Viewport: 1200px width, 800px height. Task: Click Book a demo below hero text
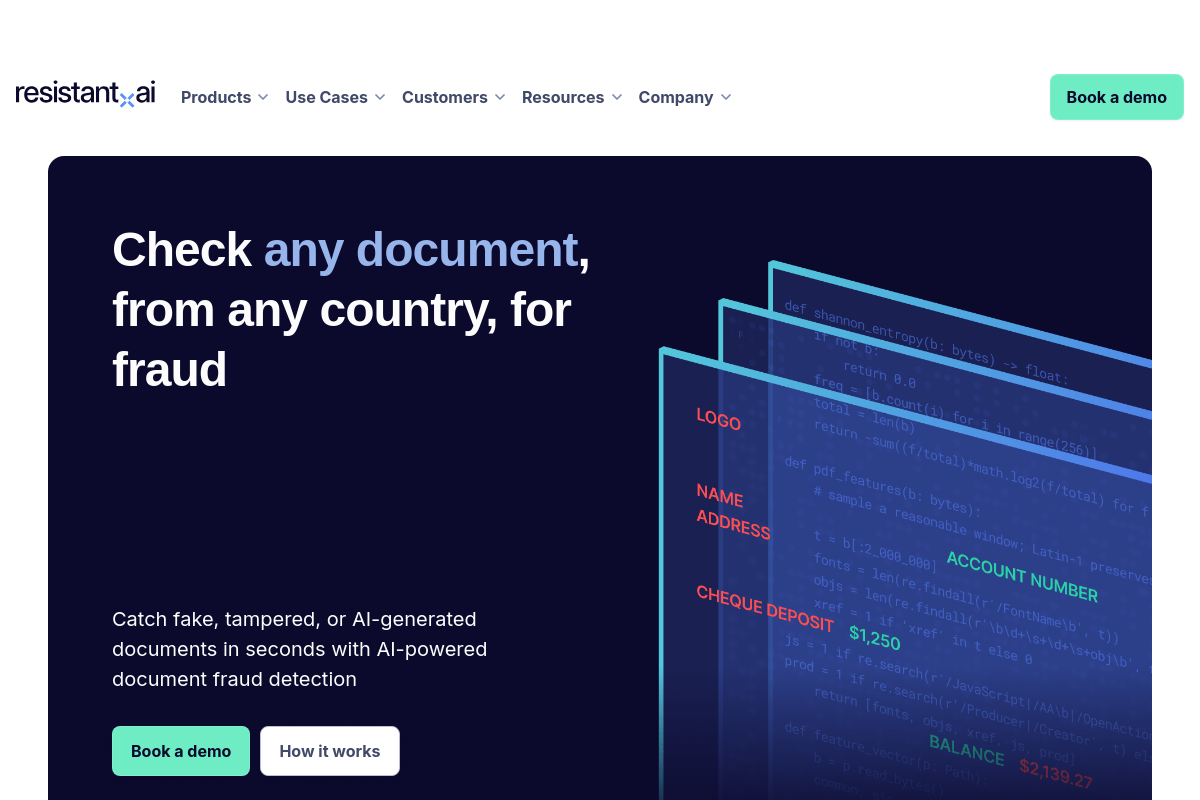pos(181,751)
